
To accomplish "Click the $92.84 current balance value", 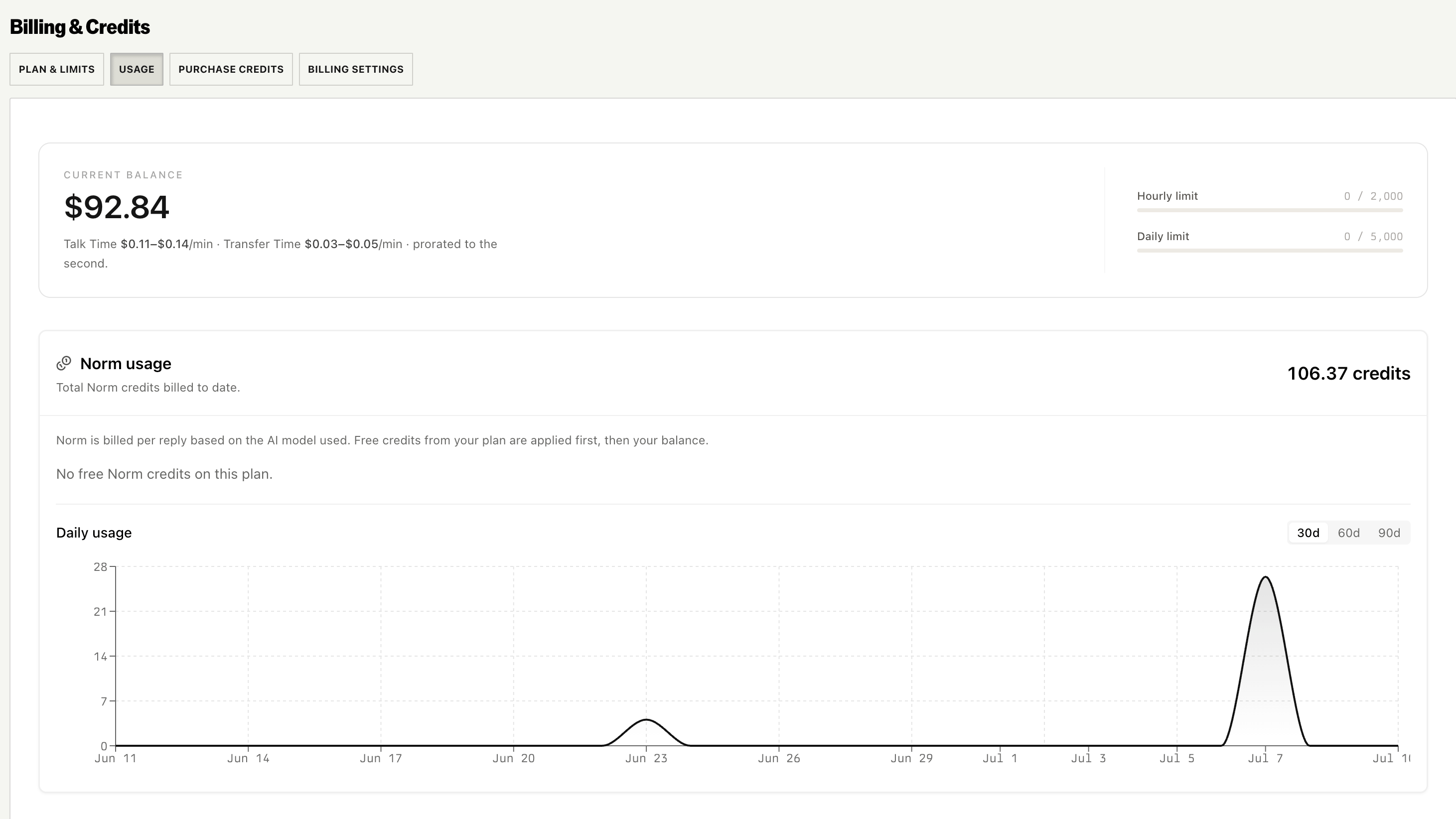I will click(x=117, y=207).
